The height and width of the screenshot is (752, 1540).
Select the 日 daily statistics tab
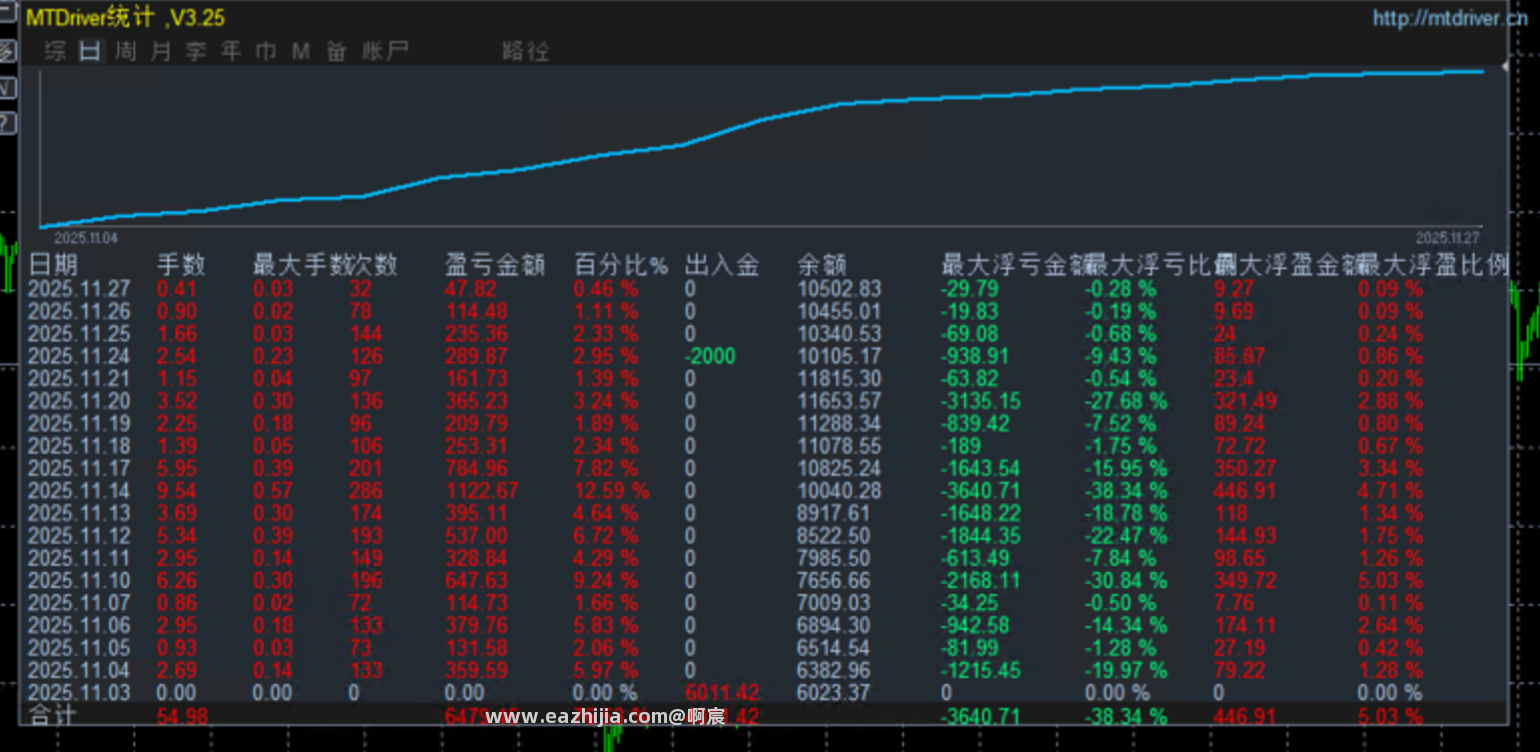[x=90, y=51]
